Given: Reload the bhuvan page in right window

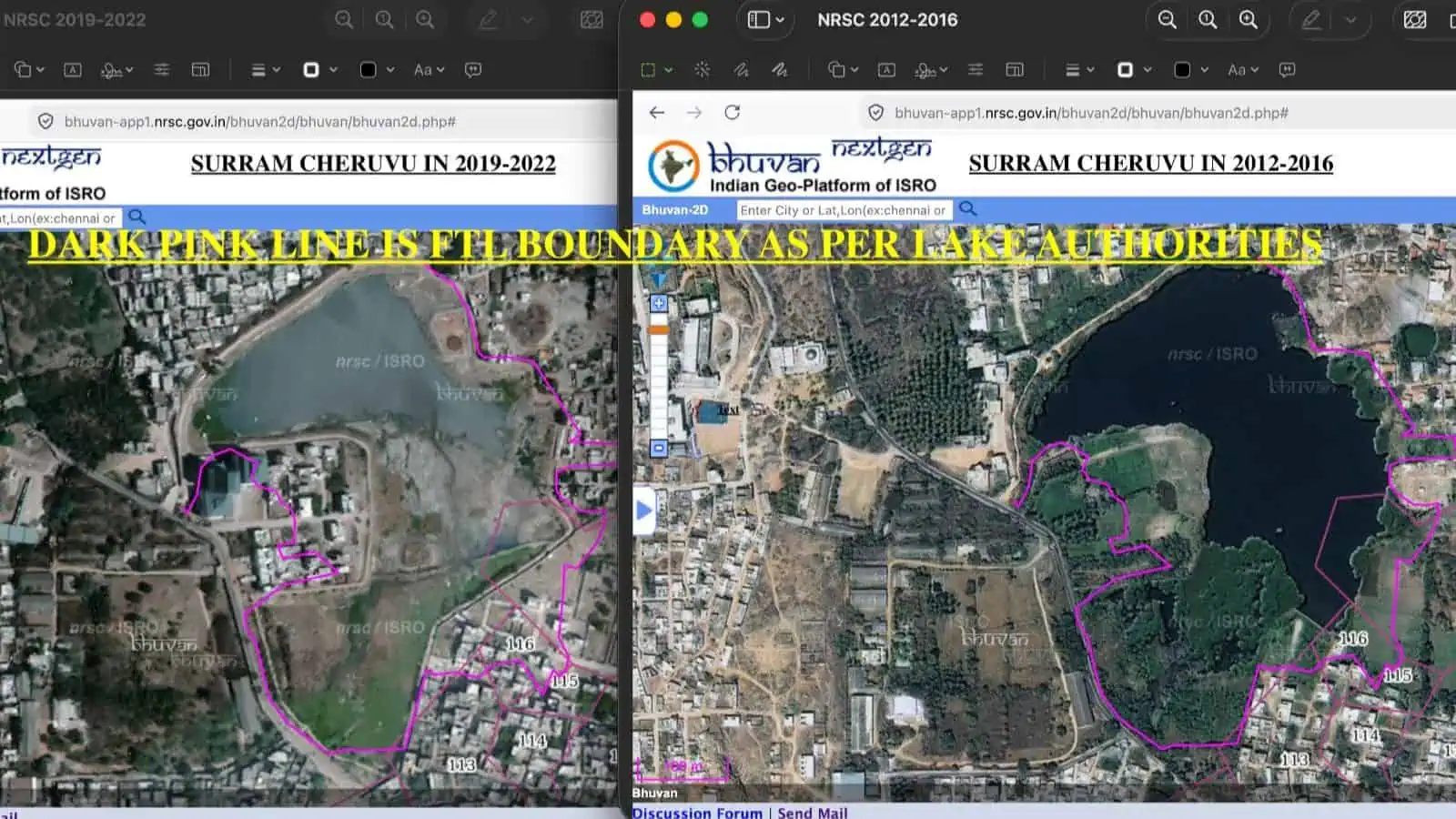Looking at the screenshot, I should click(732, 112).
